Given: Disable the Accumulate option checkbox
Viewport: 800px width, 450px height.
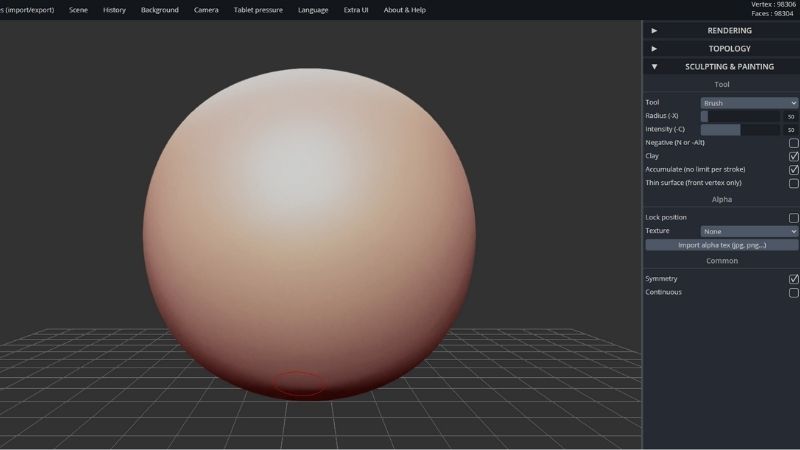Looking at the screenshot, I should 794,170.
